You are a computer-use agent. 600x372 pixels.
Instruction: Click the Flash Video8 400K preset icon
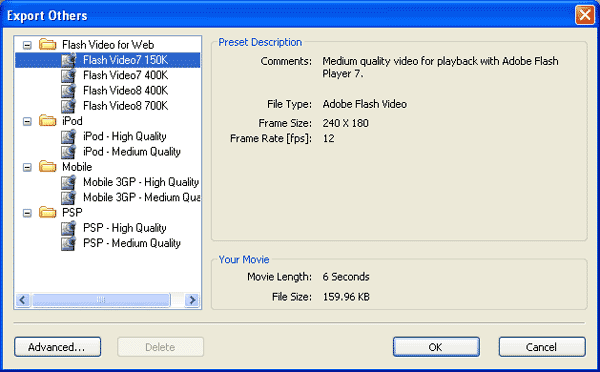68,91
